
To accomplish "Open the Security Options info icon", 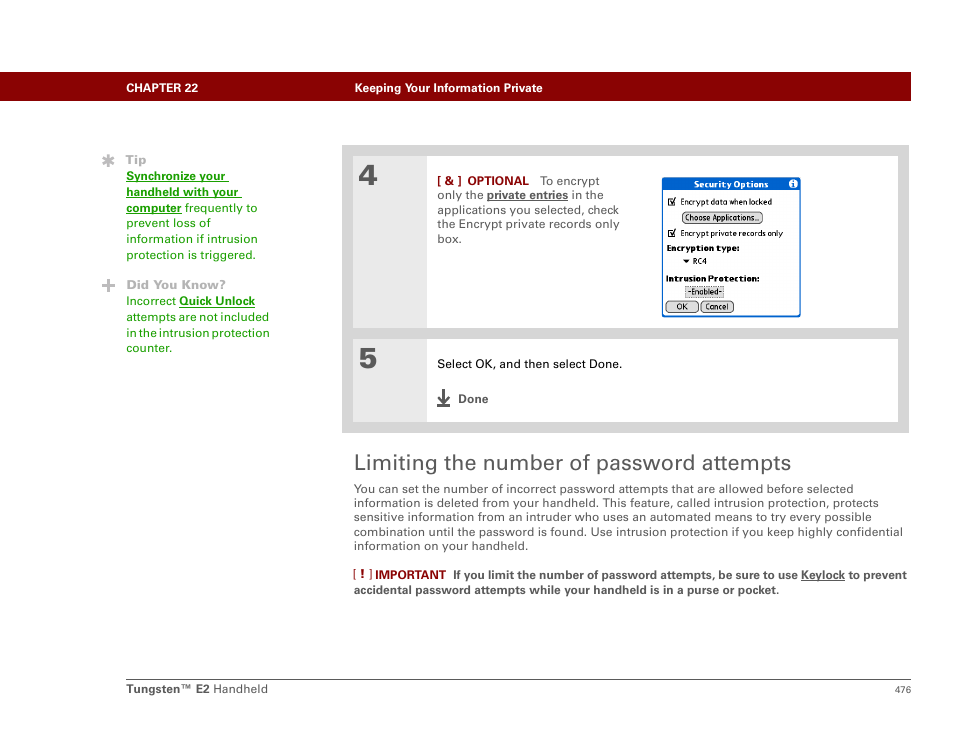I will click(793, 184).
